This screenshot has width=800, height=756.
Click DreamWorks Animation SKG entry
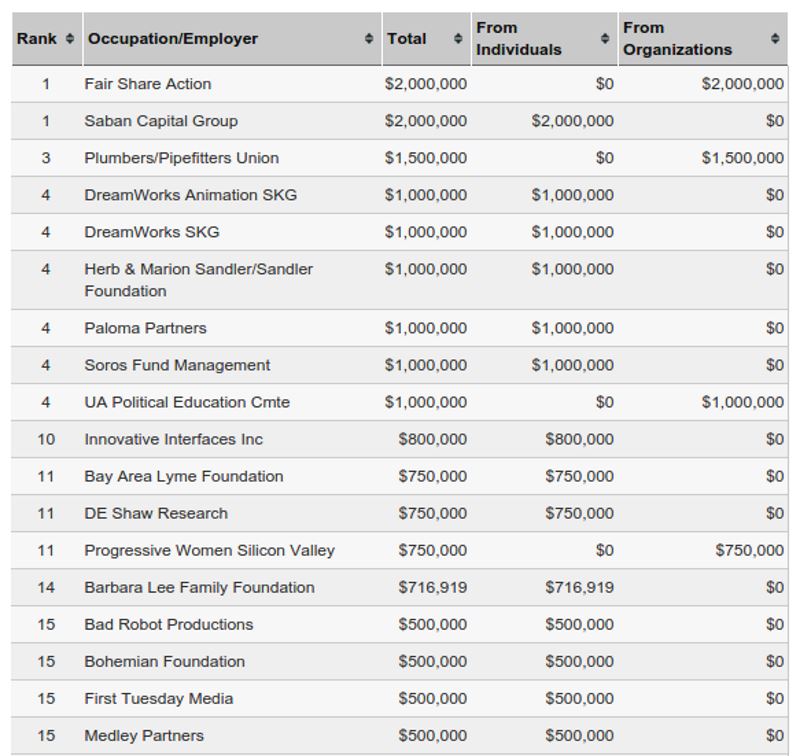190,195
